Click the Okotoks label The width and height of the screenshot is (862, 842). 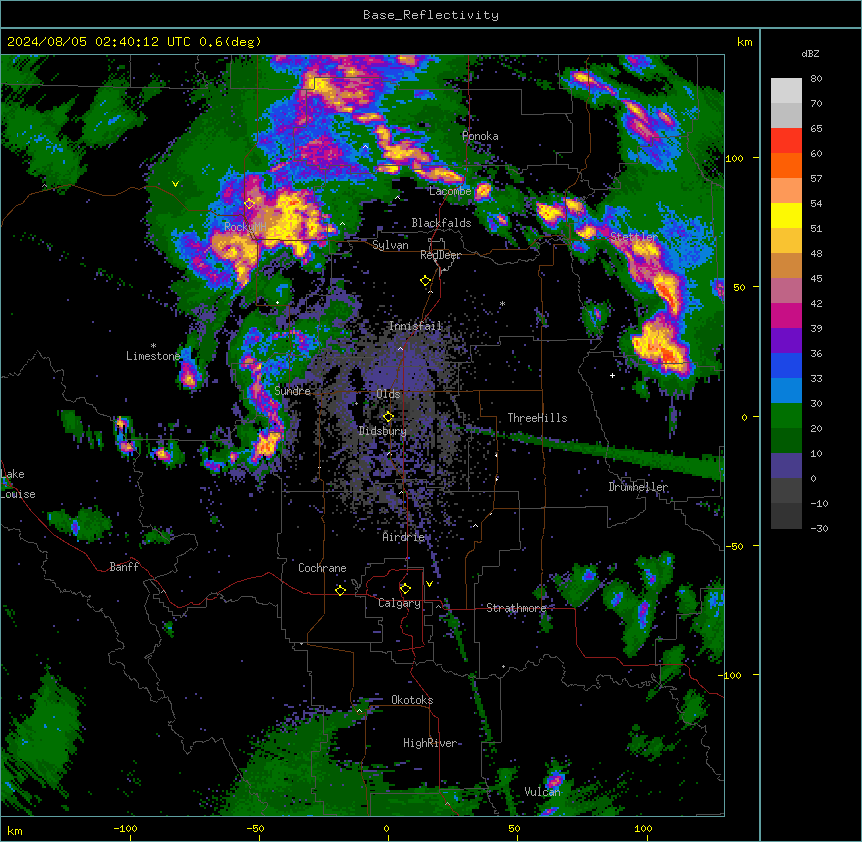coord(412,700)
